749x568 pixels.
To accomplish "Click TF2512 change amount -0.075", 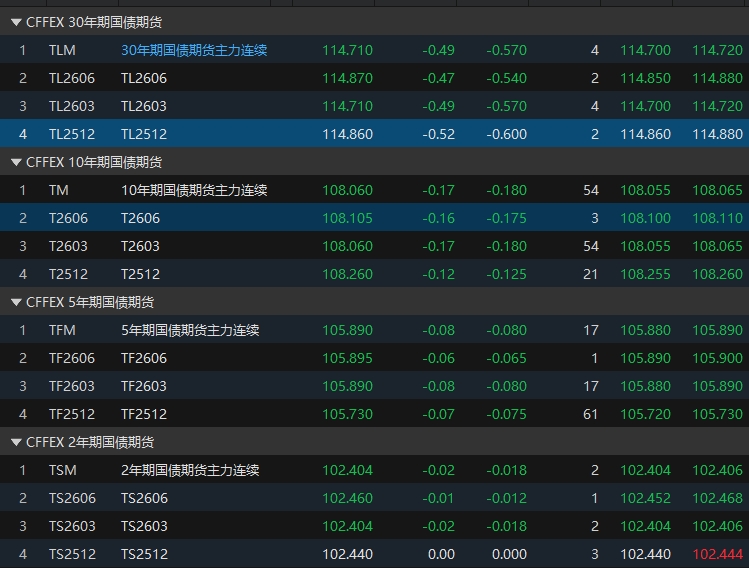I will point(506,414).
